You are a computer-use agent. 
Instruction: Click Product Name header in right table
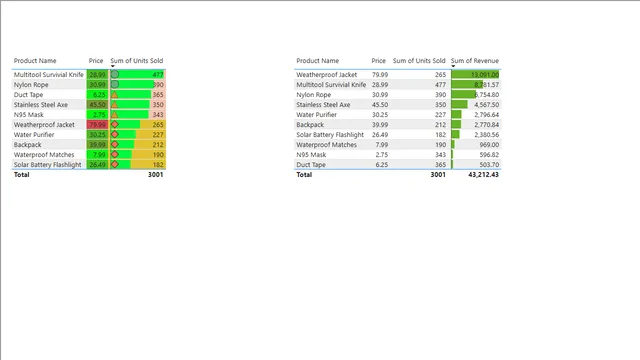point(318,61)
